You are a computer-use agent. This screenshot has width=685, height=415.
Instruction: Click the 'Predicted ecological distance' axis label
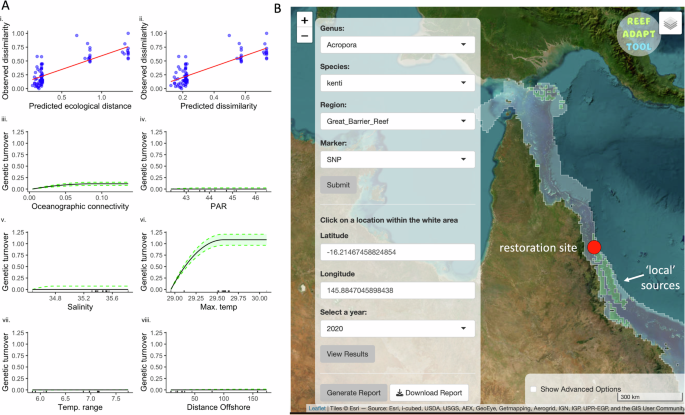click(x=80, y=106)
